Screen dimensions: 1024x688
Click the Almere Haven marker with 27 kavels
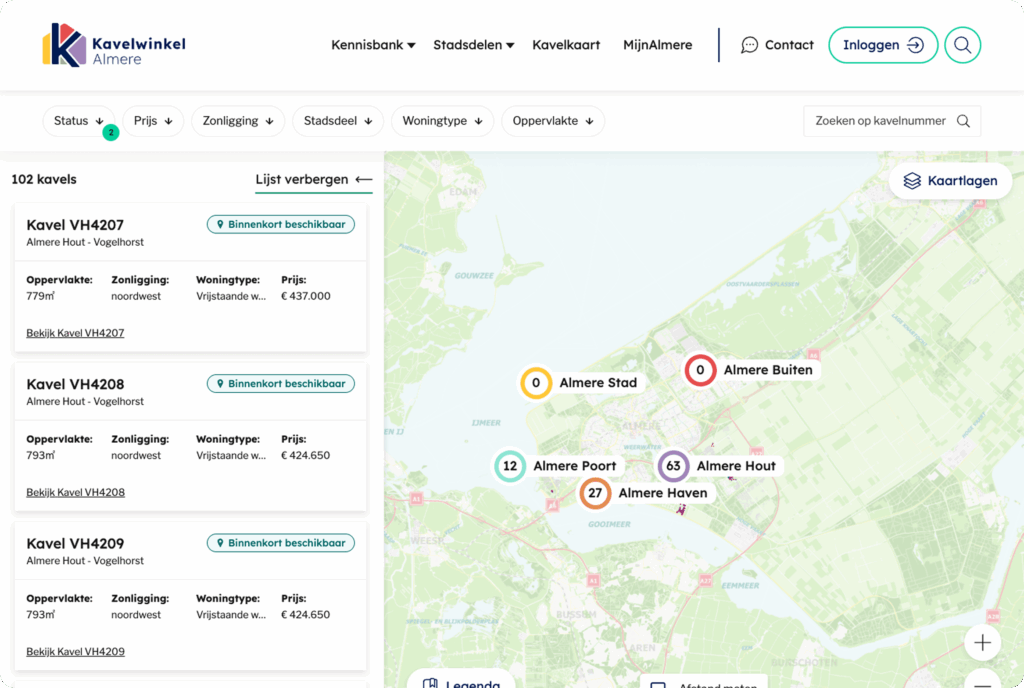tap(596, 493)
